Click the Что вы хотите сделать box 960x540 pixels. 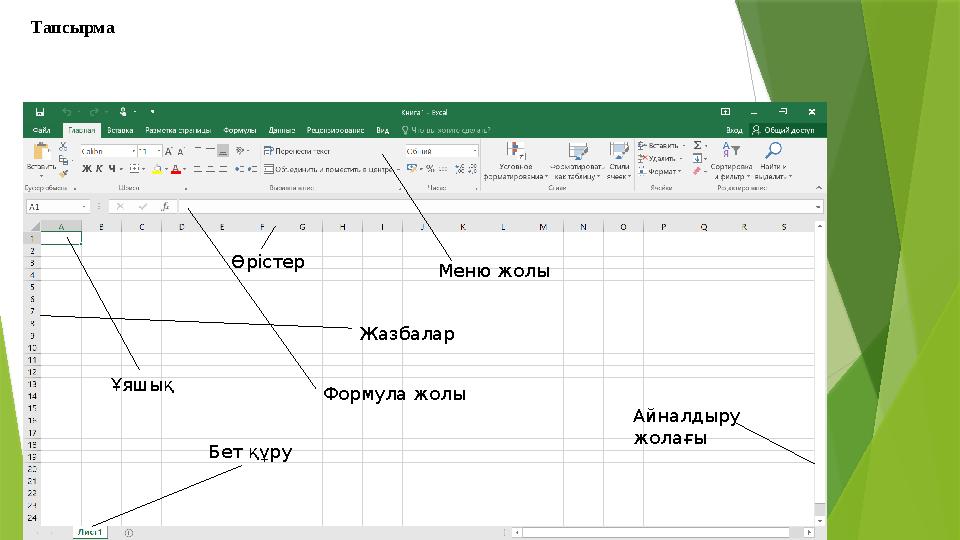pos(447,130)
